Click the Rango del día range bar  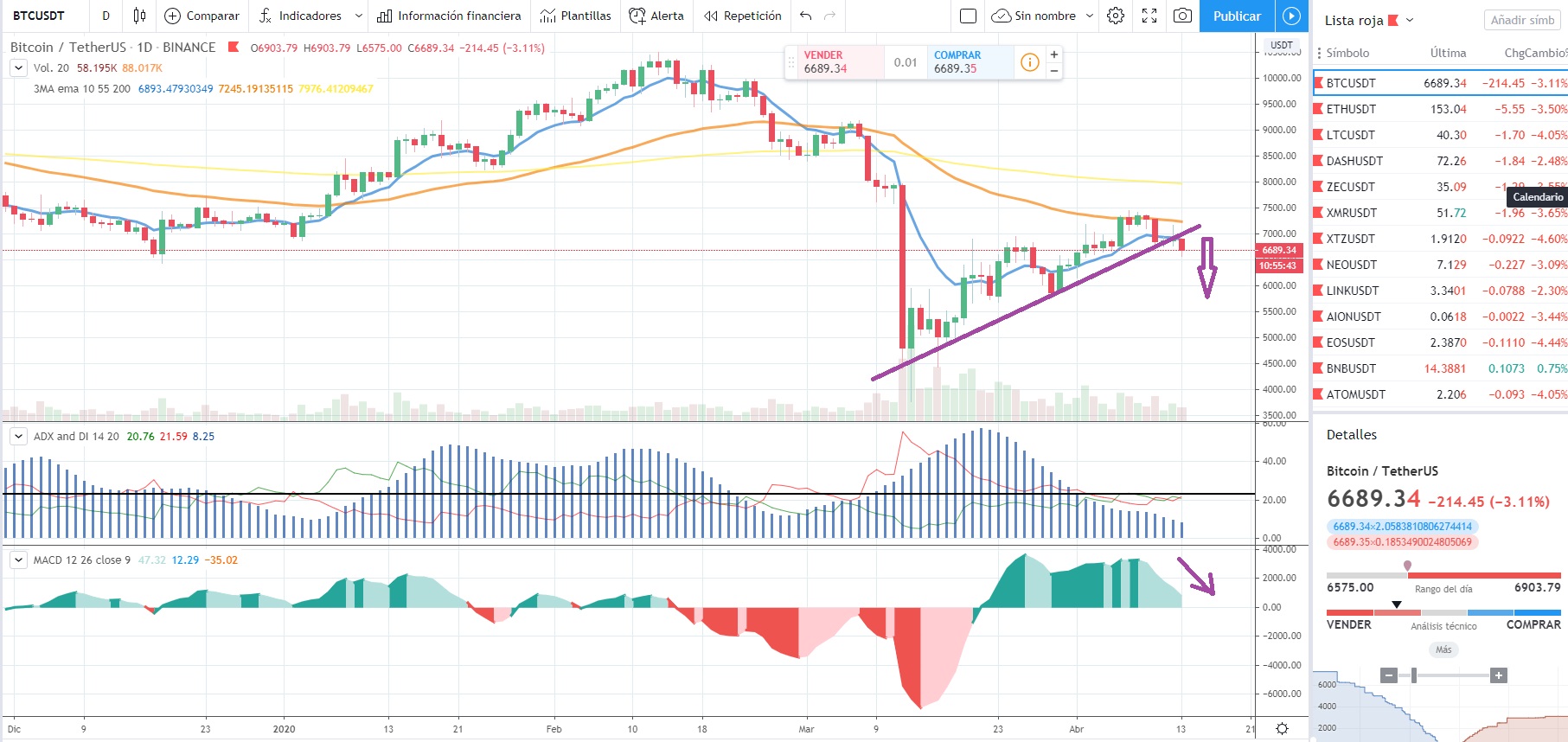click(1443, 575)
